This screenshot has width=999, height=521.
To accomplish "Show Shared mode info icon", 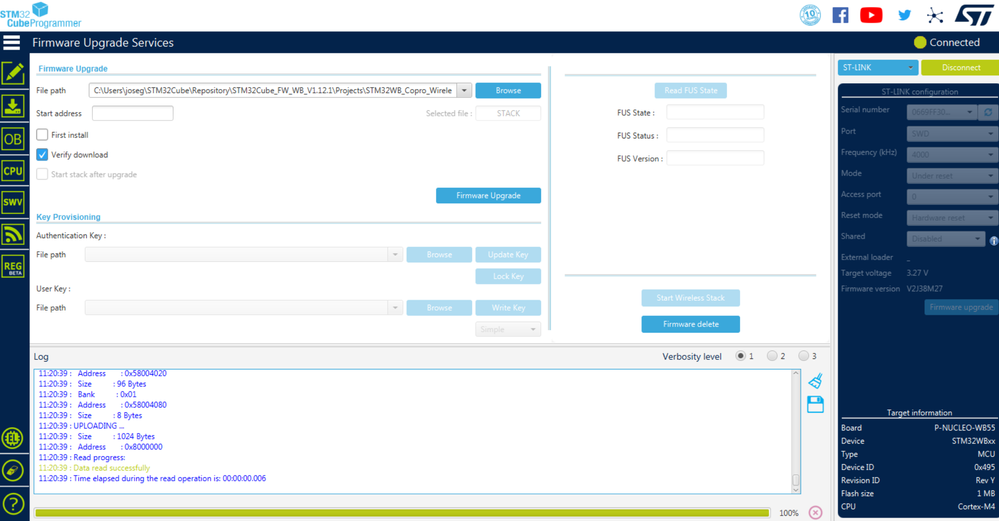I will pos(993,240).
